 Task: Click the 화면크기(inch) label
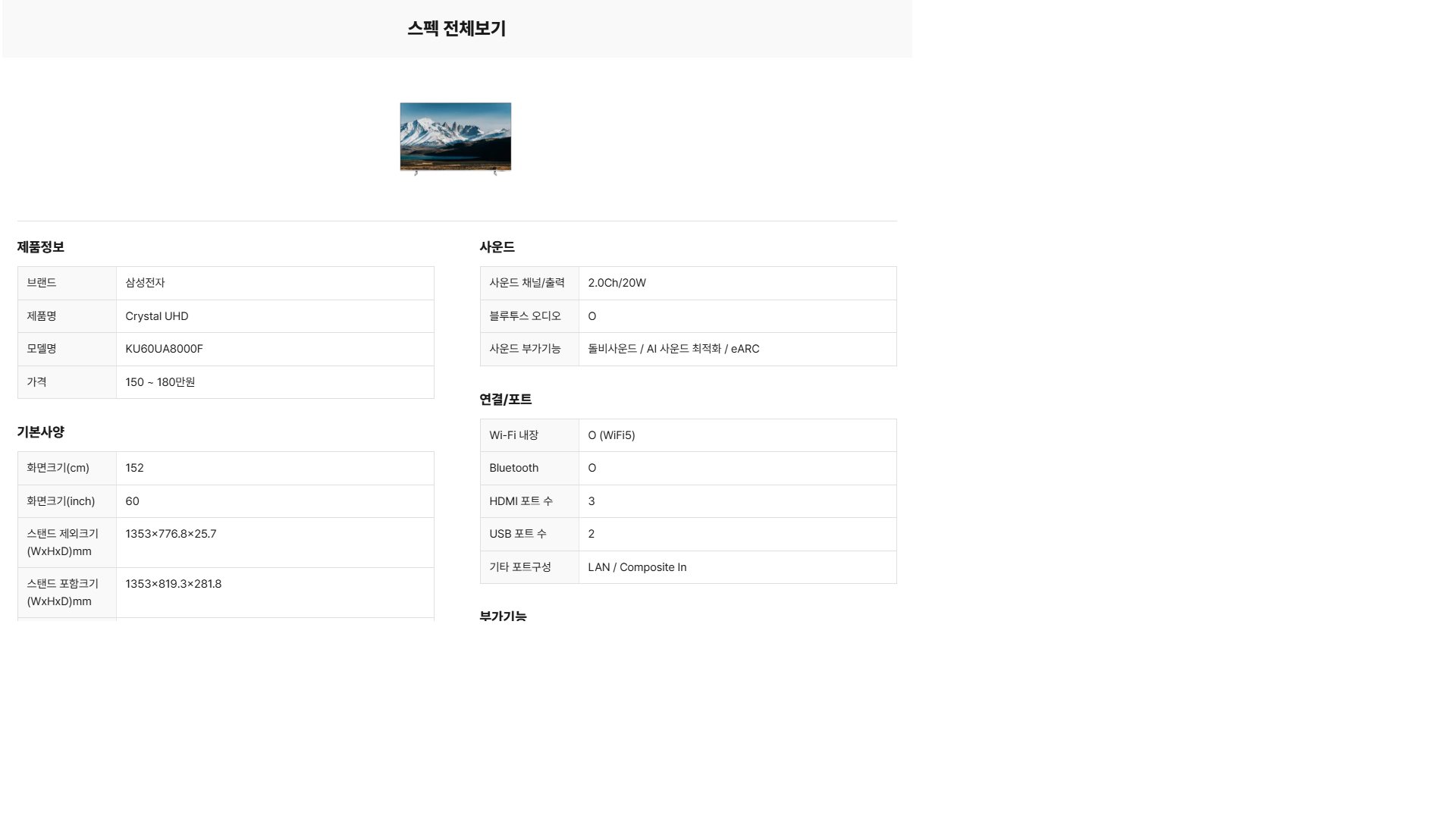pos(61,501)
